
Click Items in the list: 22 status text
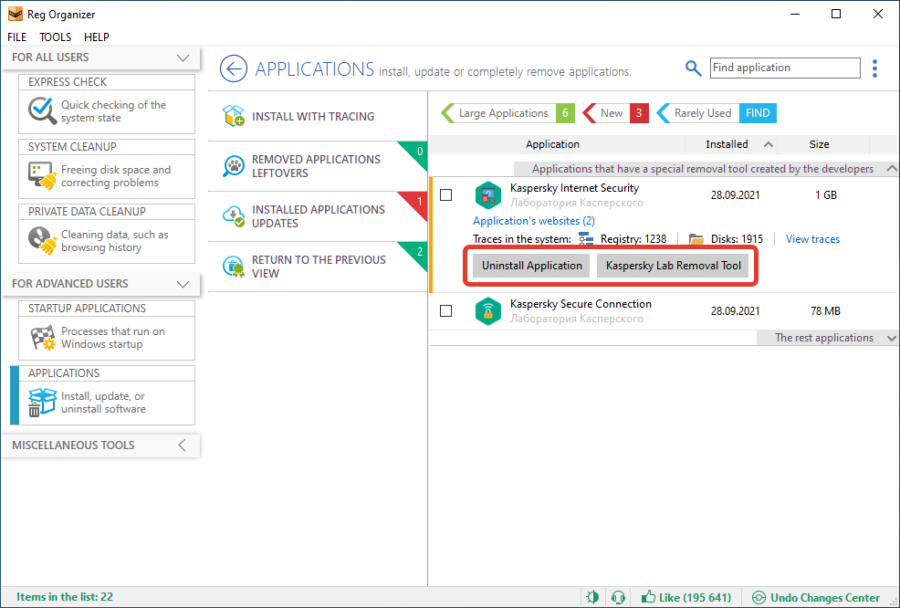click(x=64, y=597)
